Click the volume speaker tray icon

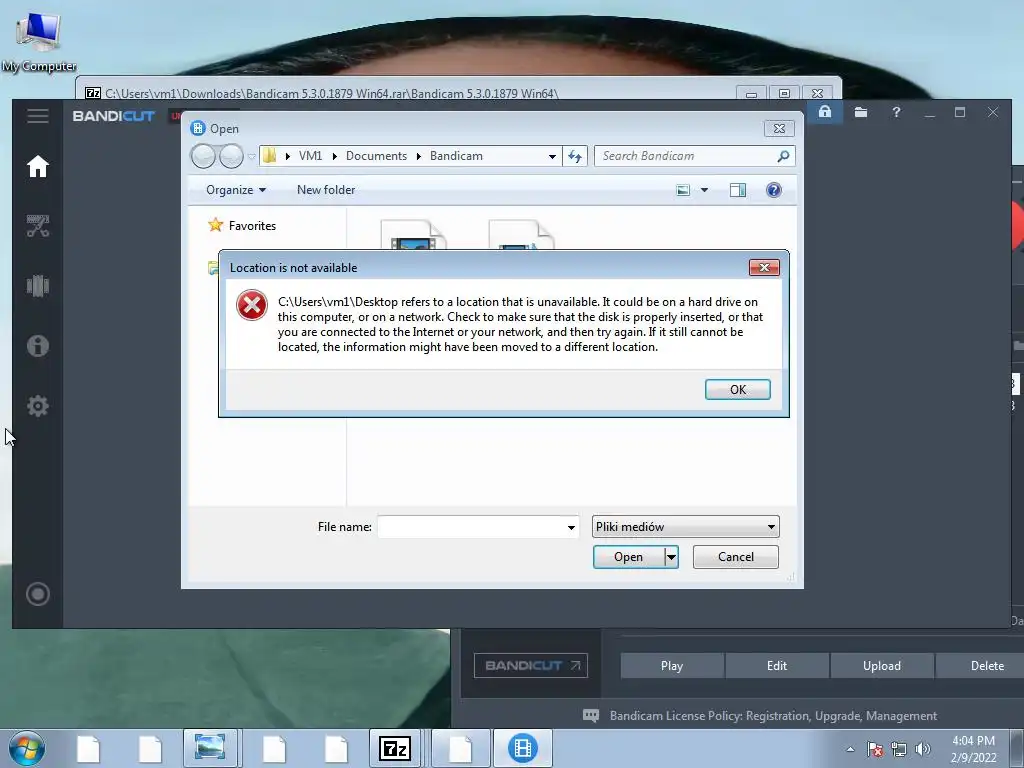click(x=923, y=749)
